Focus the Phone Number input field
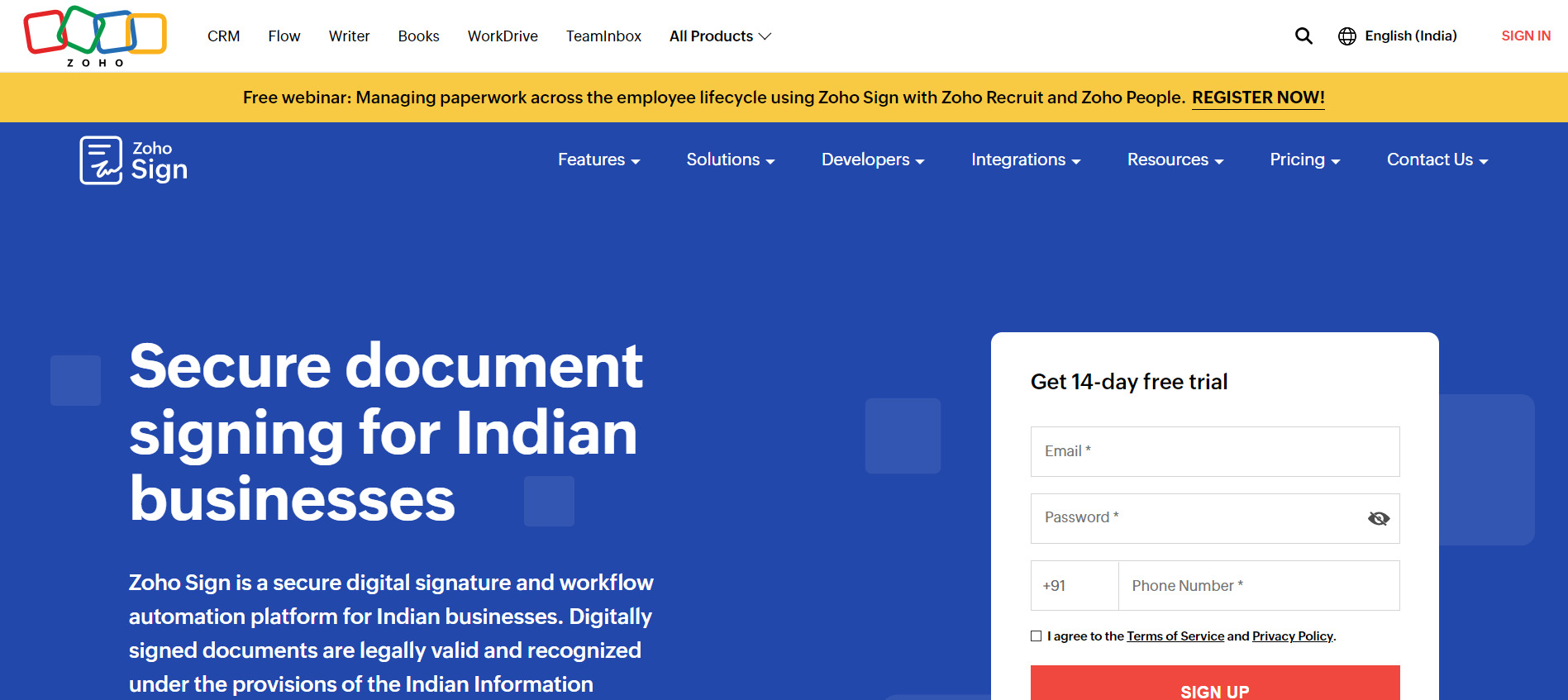1568x700 pixels. click(x=1259, y=586)
